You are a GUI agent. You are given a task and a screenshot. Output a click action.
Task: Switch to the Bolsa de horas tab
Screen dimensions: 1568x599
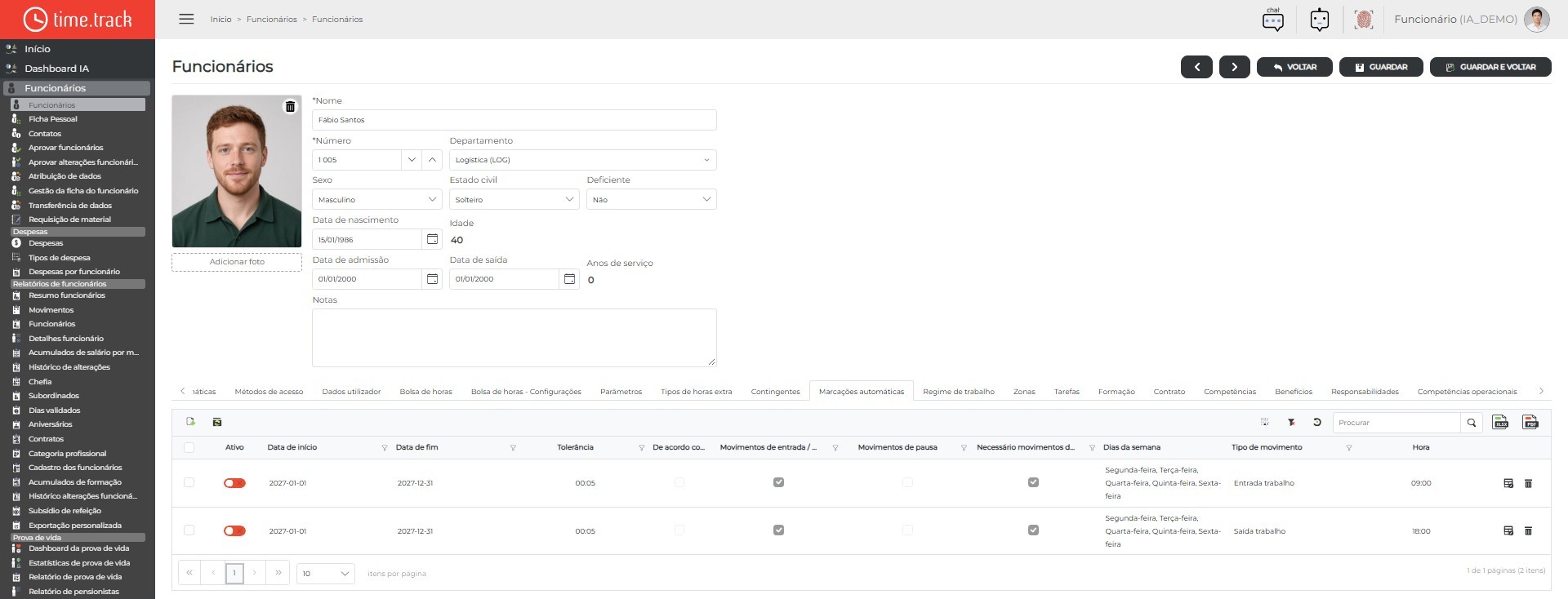tap(425, 392)
